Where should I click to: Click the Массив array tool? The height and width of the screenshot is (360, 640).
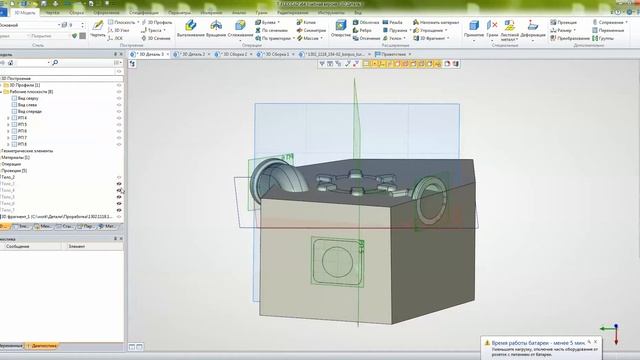click(x=308, y=38)
